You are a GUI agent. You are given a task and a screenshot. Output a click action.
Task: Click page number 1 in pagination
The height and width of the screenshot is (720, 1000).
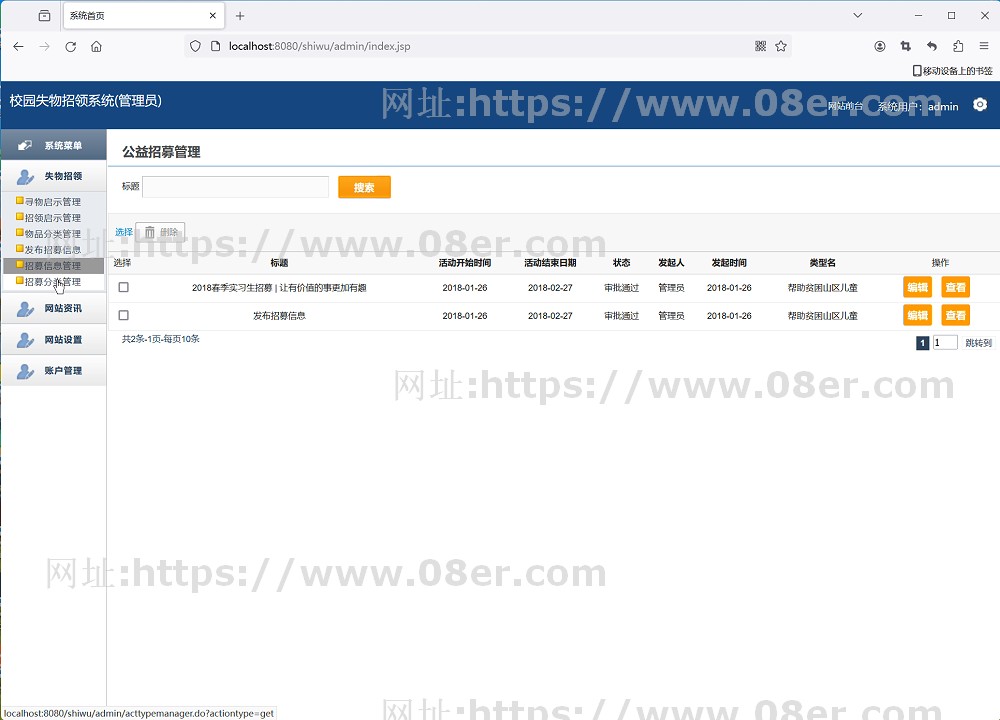point(922,343)
